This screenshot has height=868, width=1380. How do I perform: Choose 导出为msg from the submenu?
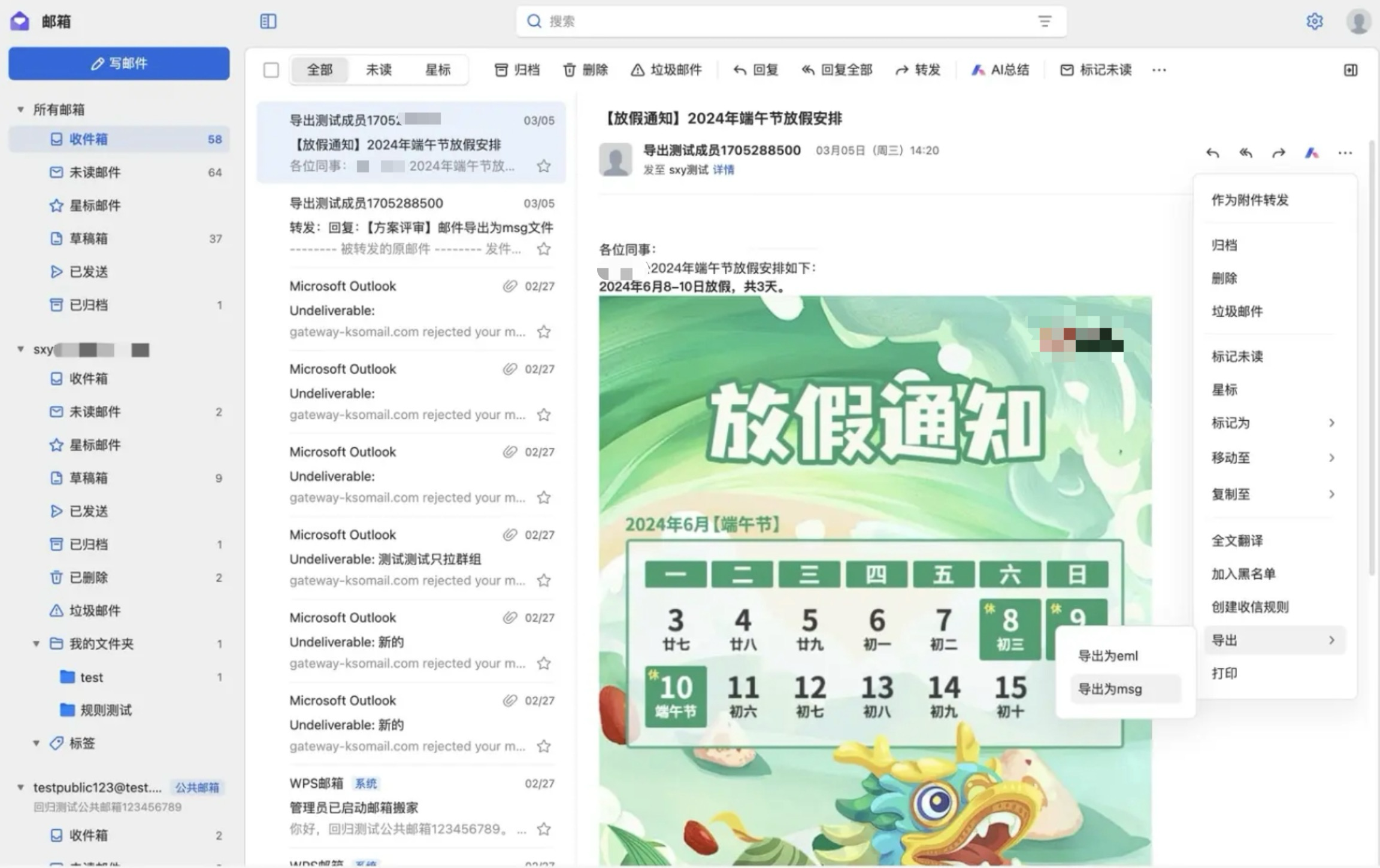click(1110, 689)
